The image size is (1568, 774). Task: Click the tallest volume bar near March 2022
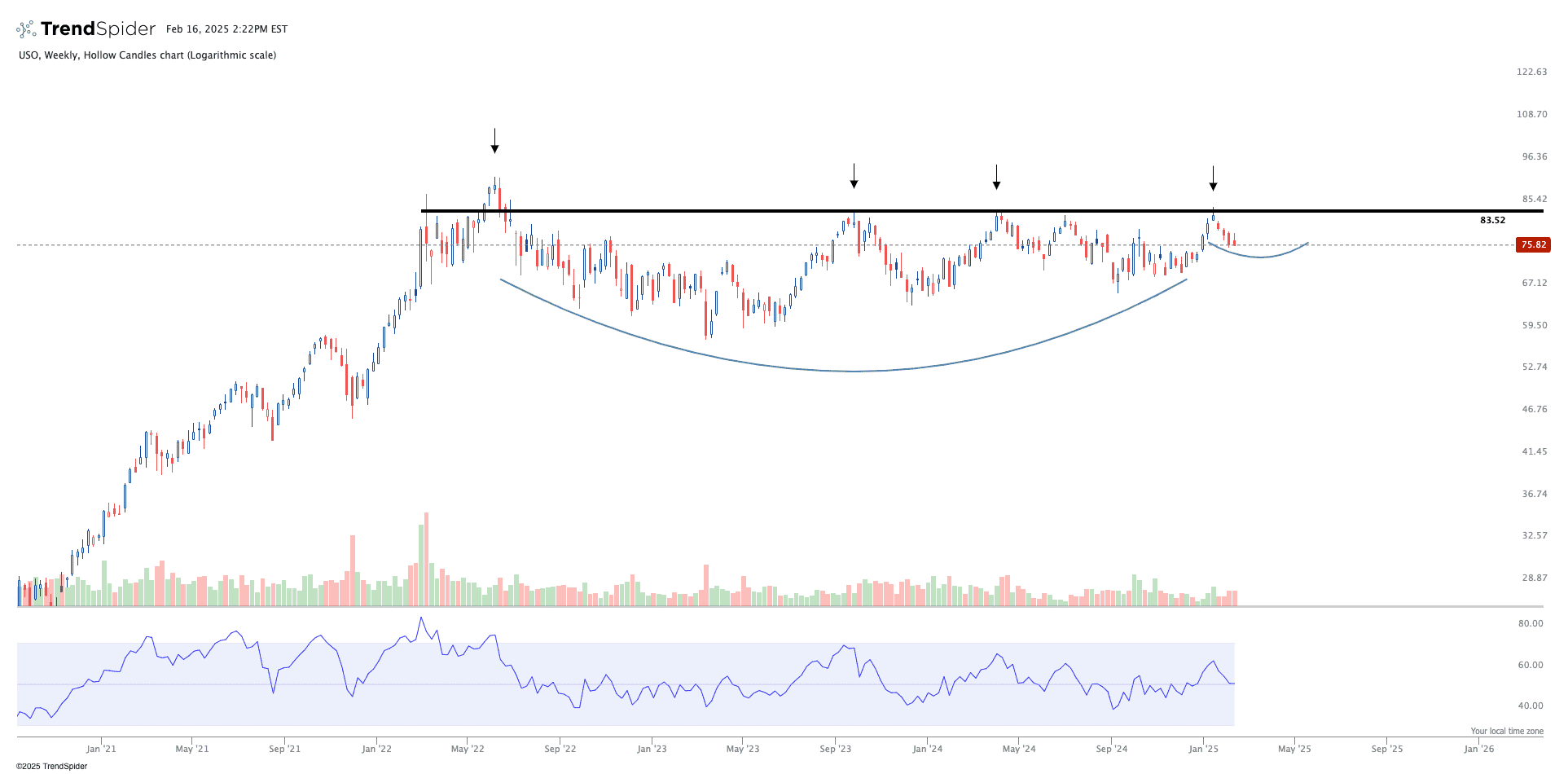click(x=426, y=562)
